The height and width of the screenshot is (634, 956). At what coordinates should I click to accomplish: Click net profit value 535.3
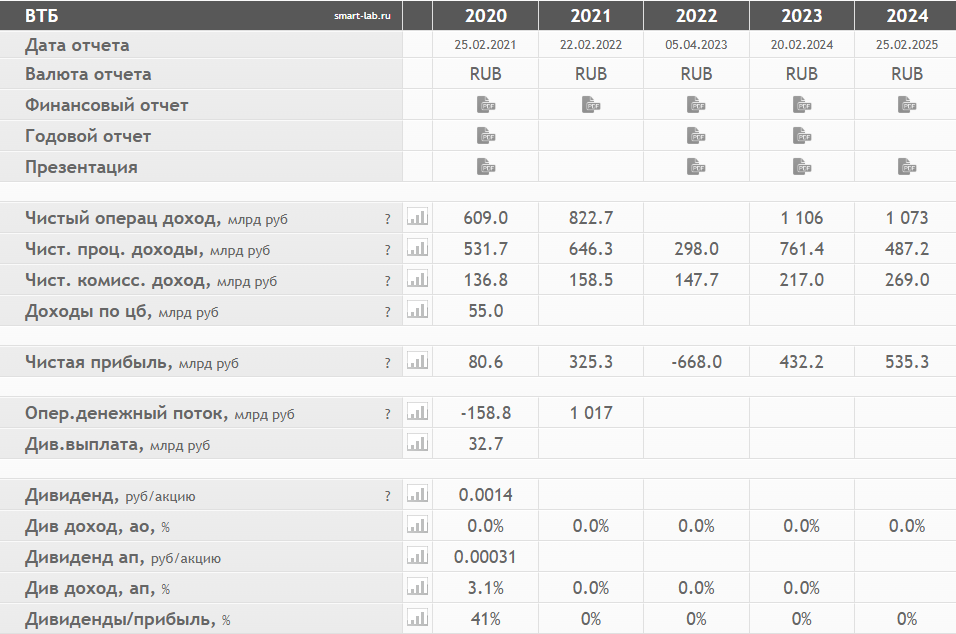[x=907, y=362]
